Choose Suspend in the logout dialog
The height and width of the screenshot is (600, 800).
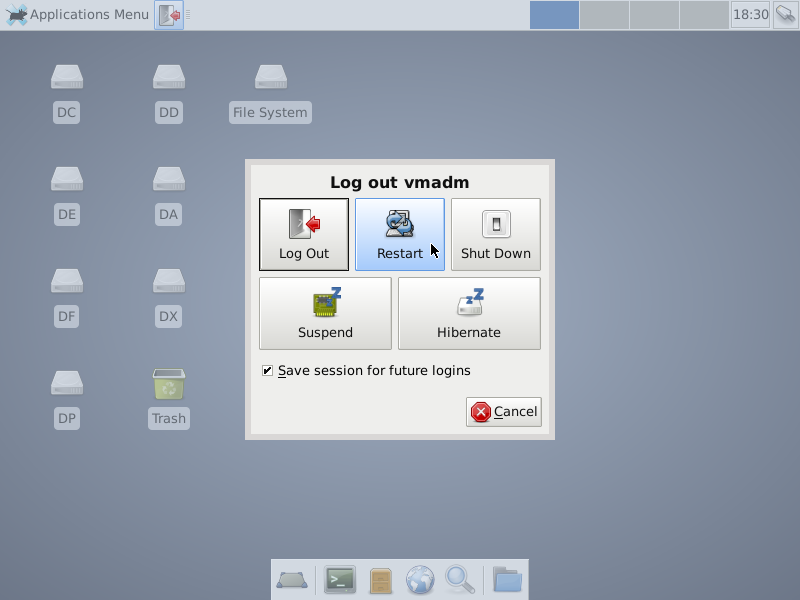click(325, 313)
